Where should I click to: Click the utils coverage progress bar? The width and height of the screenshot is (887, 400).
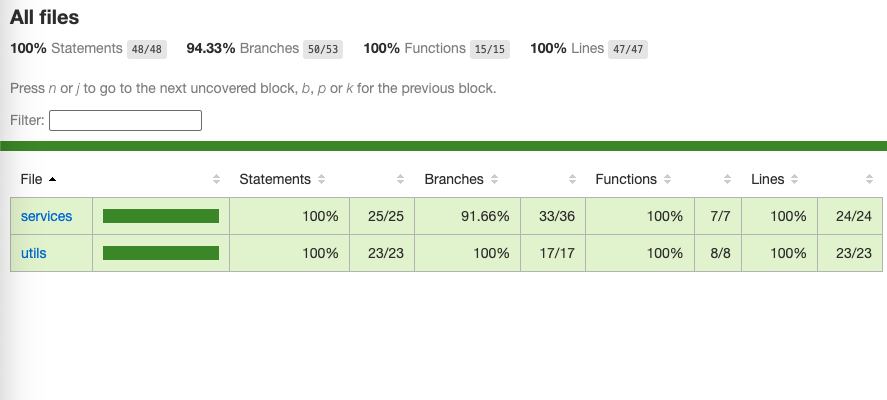click(161, 253)
